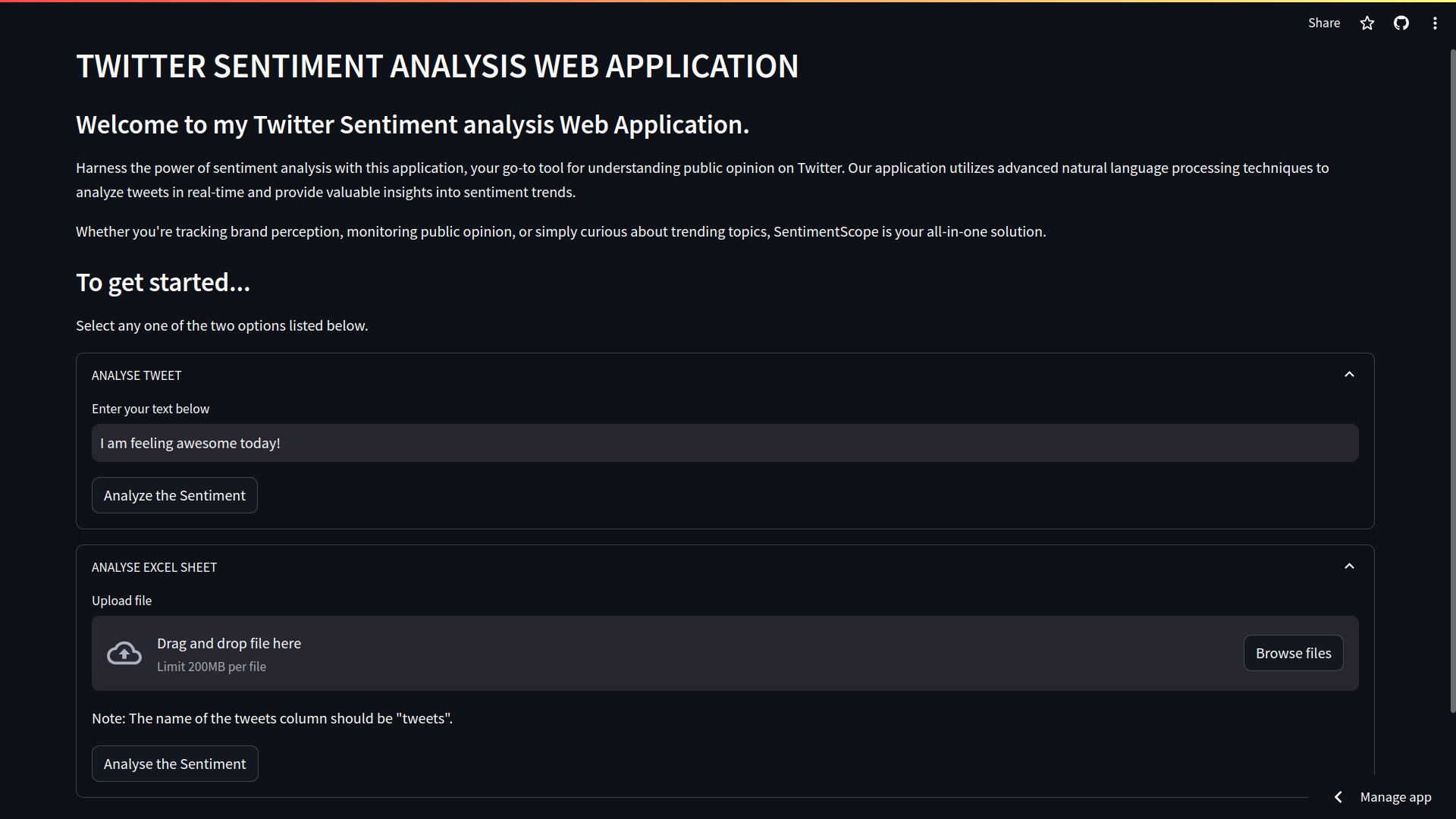Screen dimensions: 1456x819
Task: Collapse the ANALYSE TWEET section chevron
Action: (x=1348, y=375)
